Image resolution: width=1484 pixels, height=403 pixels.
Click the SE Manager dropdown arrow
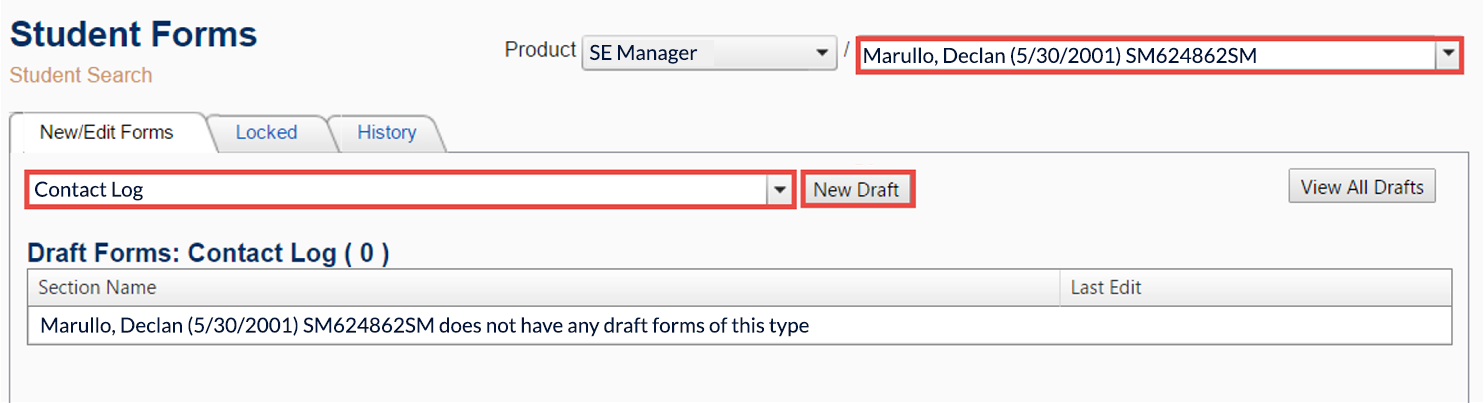tap(822, 53)
